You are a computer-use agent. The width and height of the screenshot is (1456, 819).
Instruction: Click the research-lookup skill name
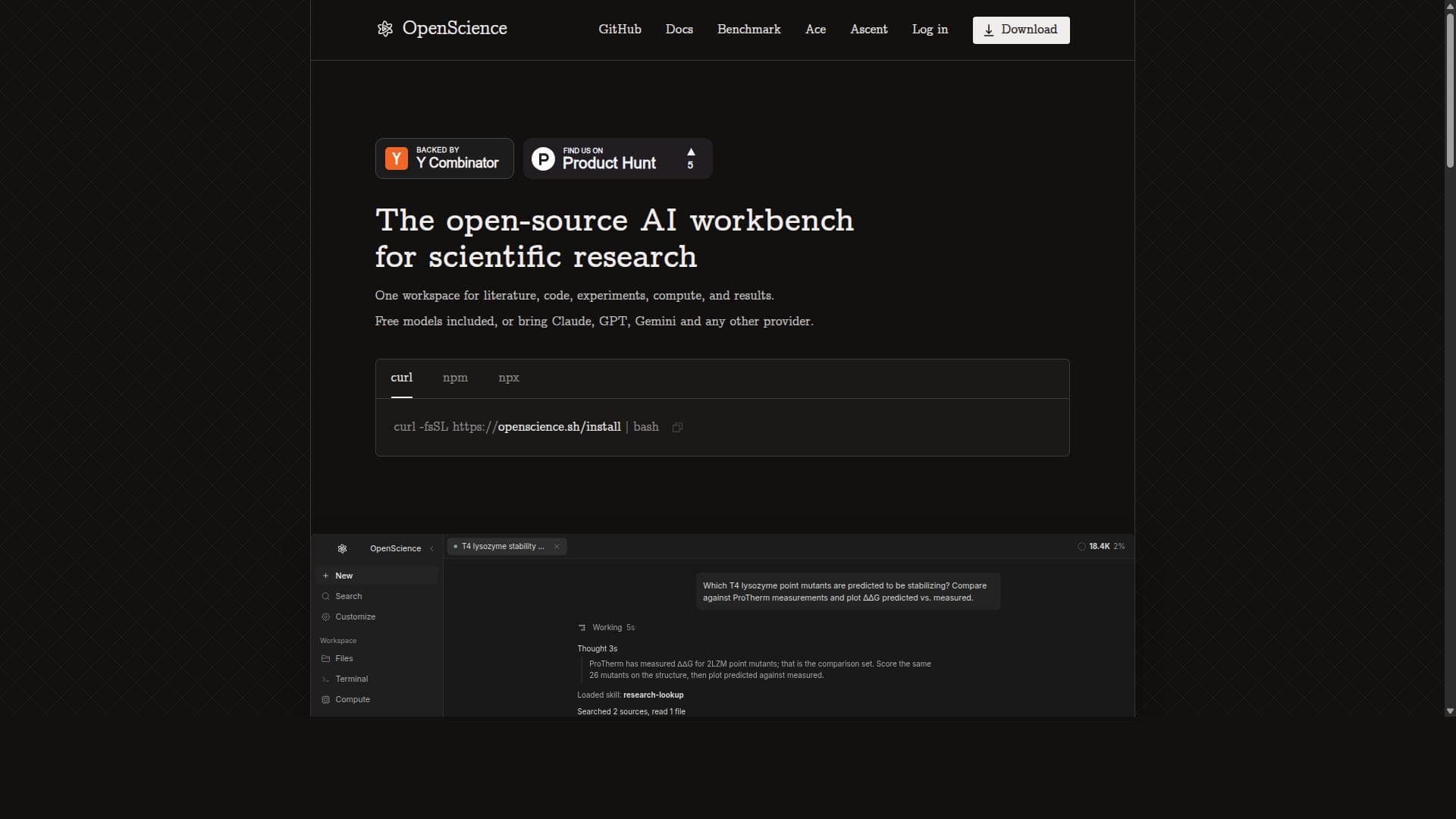coord(653,695)
